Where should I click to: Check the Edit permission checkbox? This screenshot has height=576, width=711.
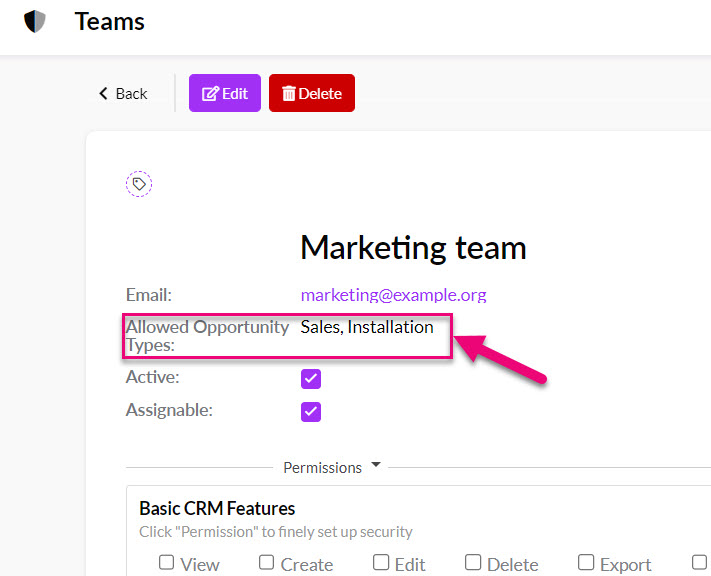(x=381, y=562)
